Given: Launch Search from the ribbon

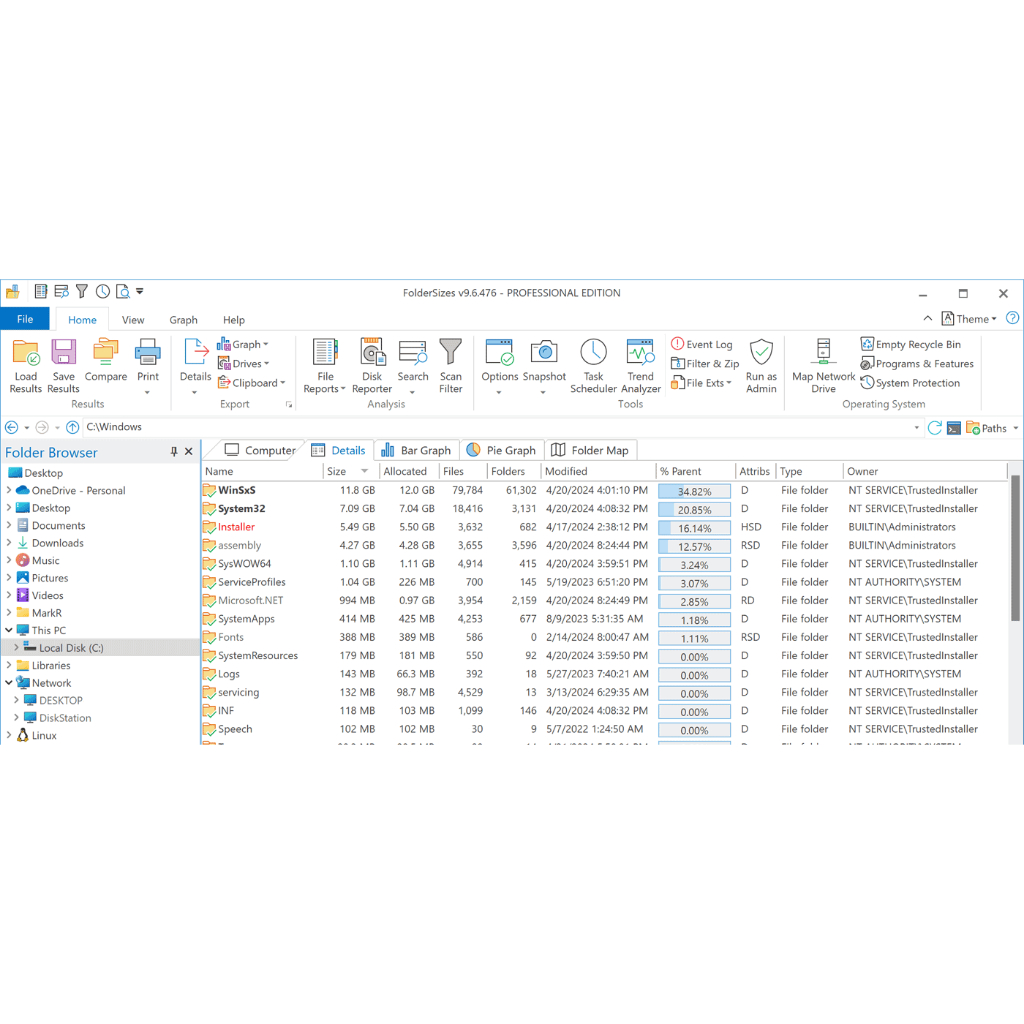Looking at the screenshot, I should [x=413, y=364].
